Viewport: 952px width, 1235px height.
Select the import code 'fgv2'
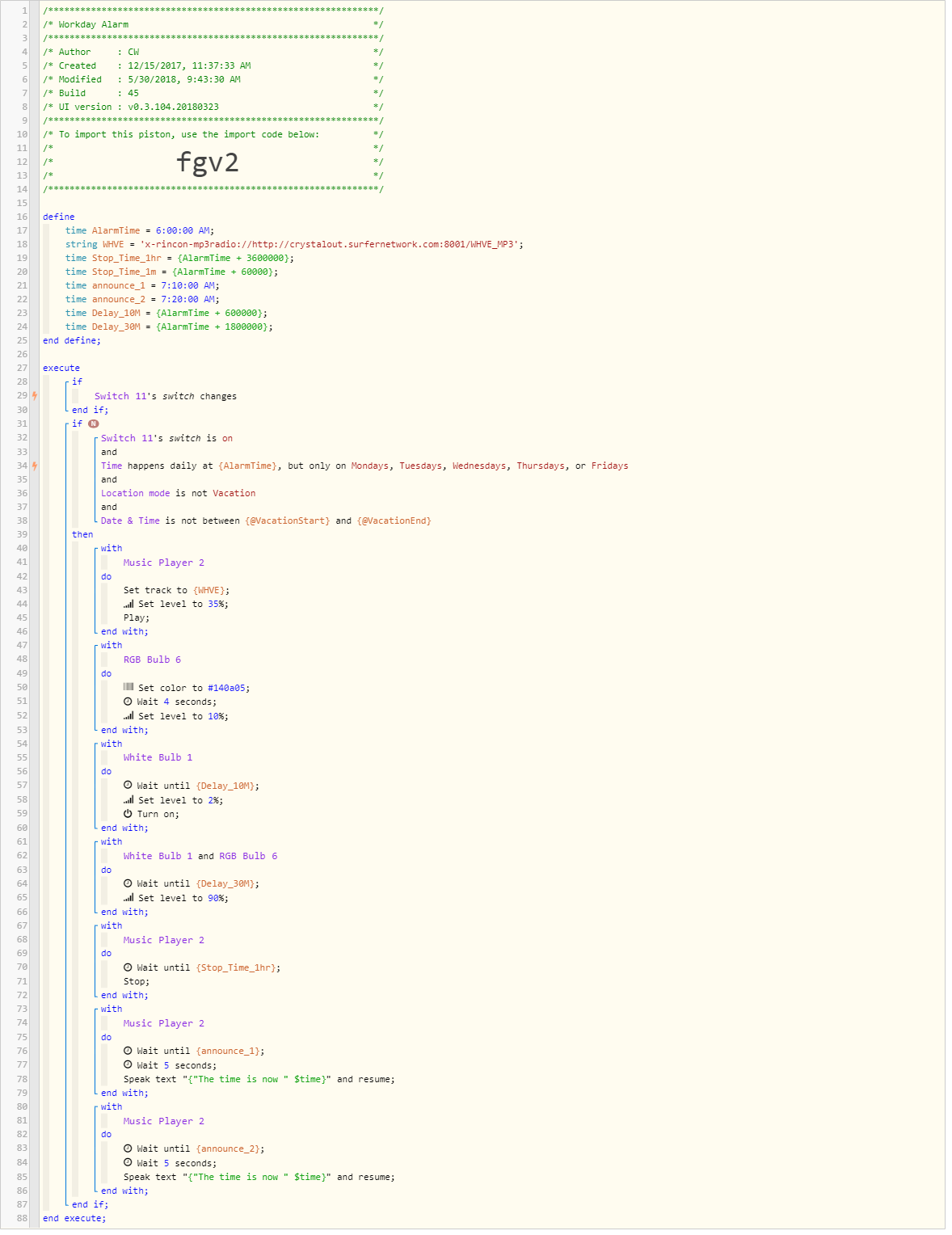[208, 162]
